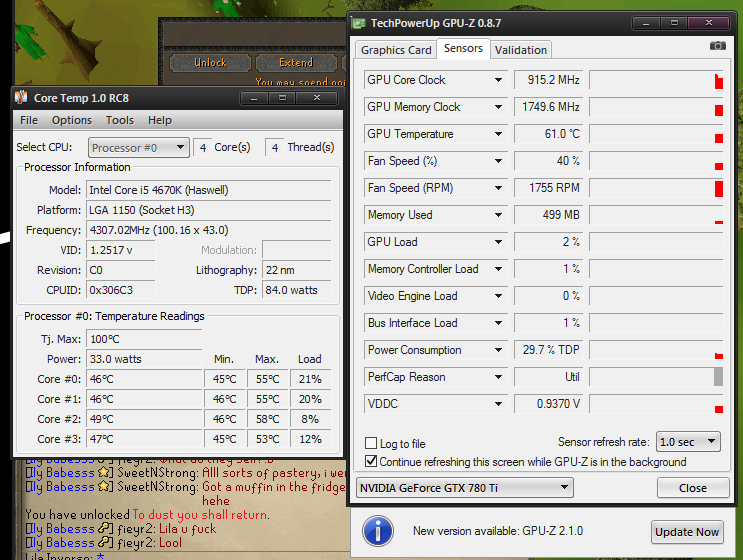Open the Select CPU Processor #0 dropdown
The image size is (743, 560).
(138, 147)
